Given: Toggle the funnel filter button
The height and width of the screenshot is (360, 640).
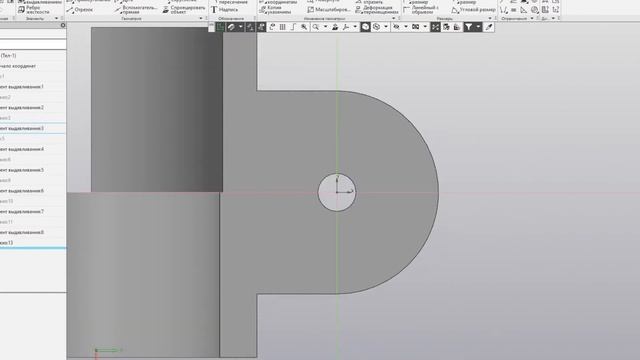Looking at the screenshot, I should click(x=469, y=27).
